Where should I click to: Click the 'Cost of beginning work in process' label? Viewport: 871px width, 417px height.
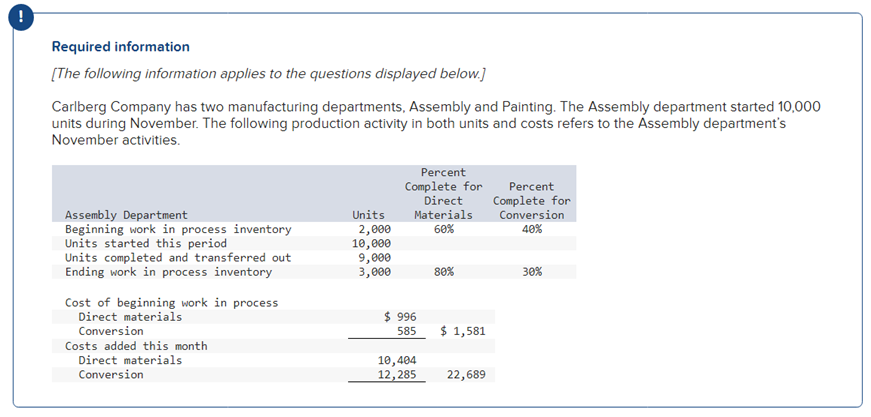click(x=172, y=303)
